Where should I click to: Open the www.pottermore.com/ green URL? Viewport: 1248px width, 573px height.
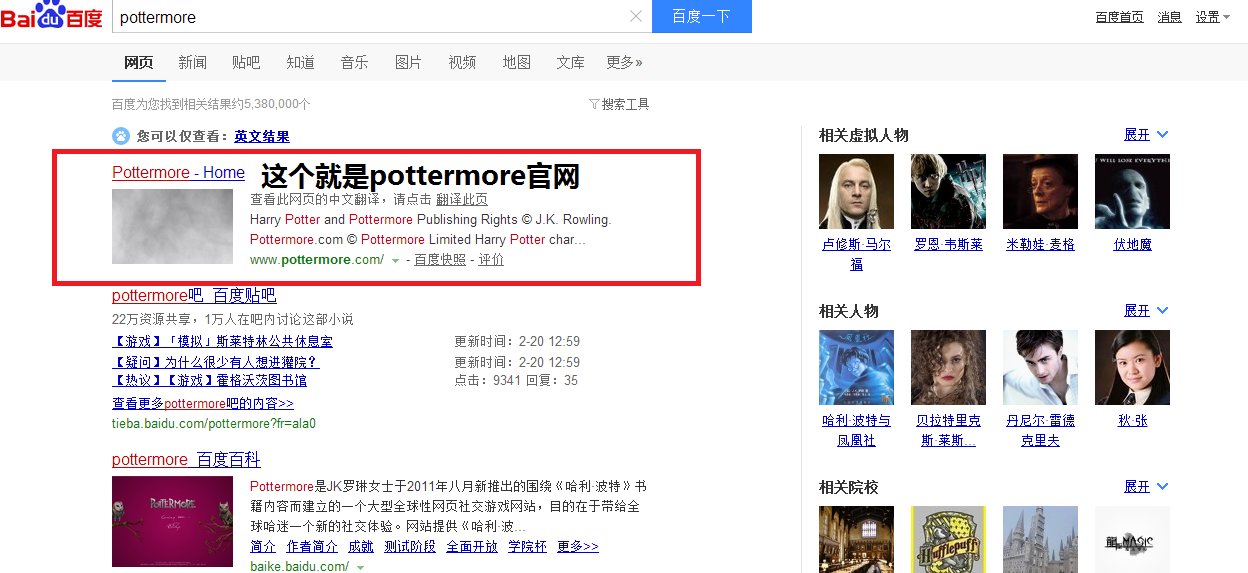tap(317, 259)
